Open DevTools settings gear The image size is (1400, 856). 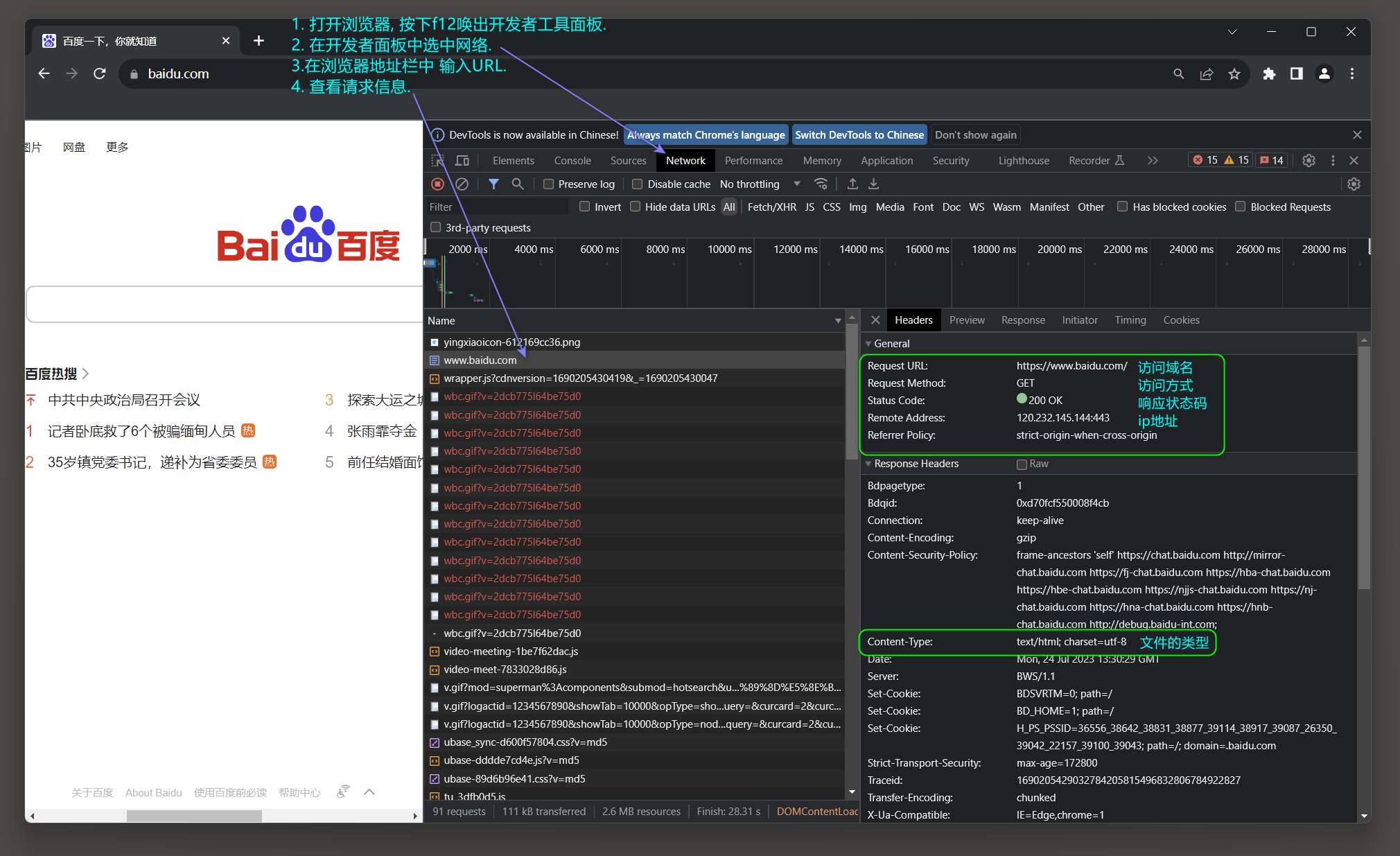tap(1309, 161)
